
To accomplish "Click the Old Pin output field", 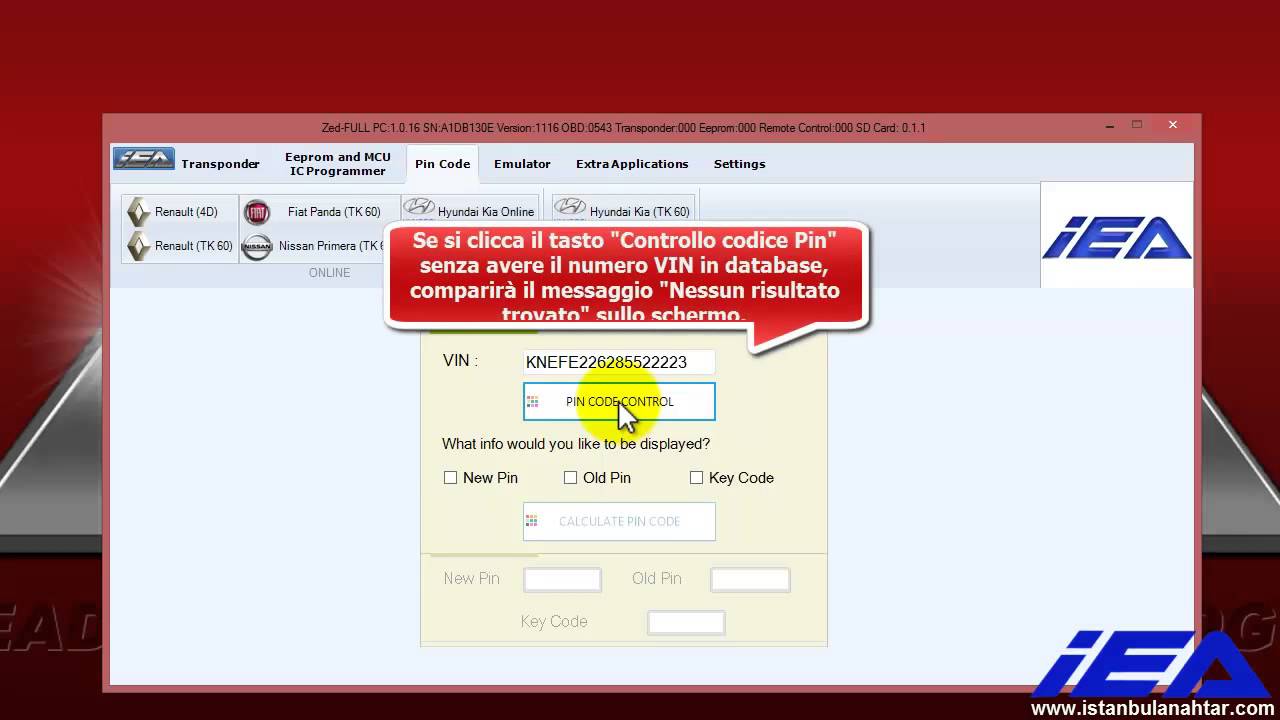I will click(x=750, y=579).
